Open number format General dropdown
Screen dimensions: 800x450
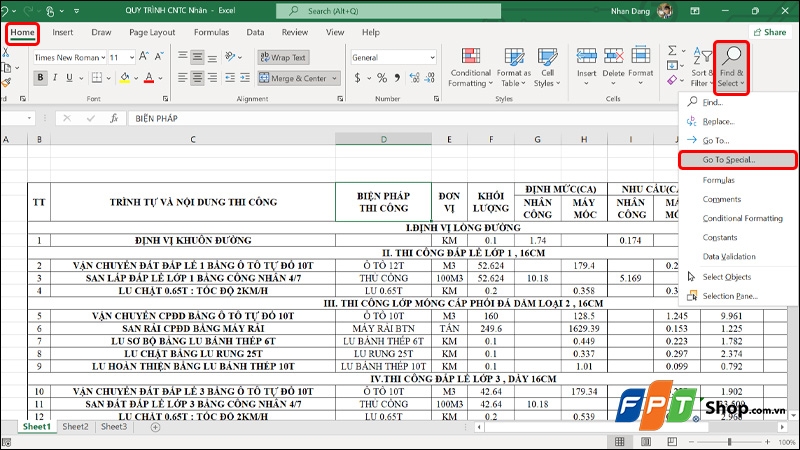432,58
